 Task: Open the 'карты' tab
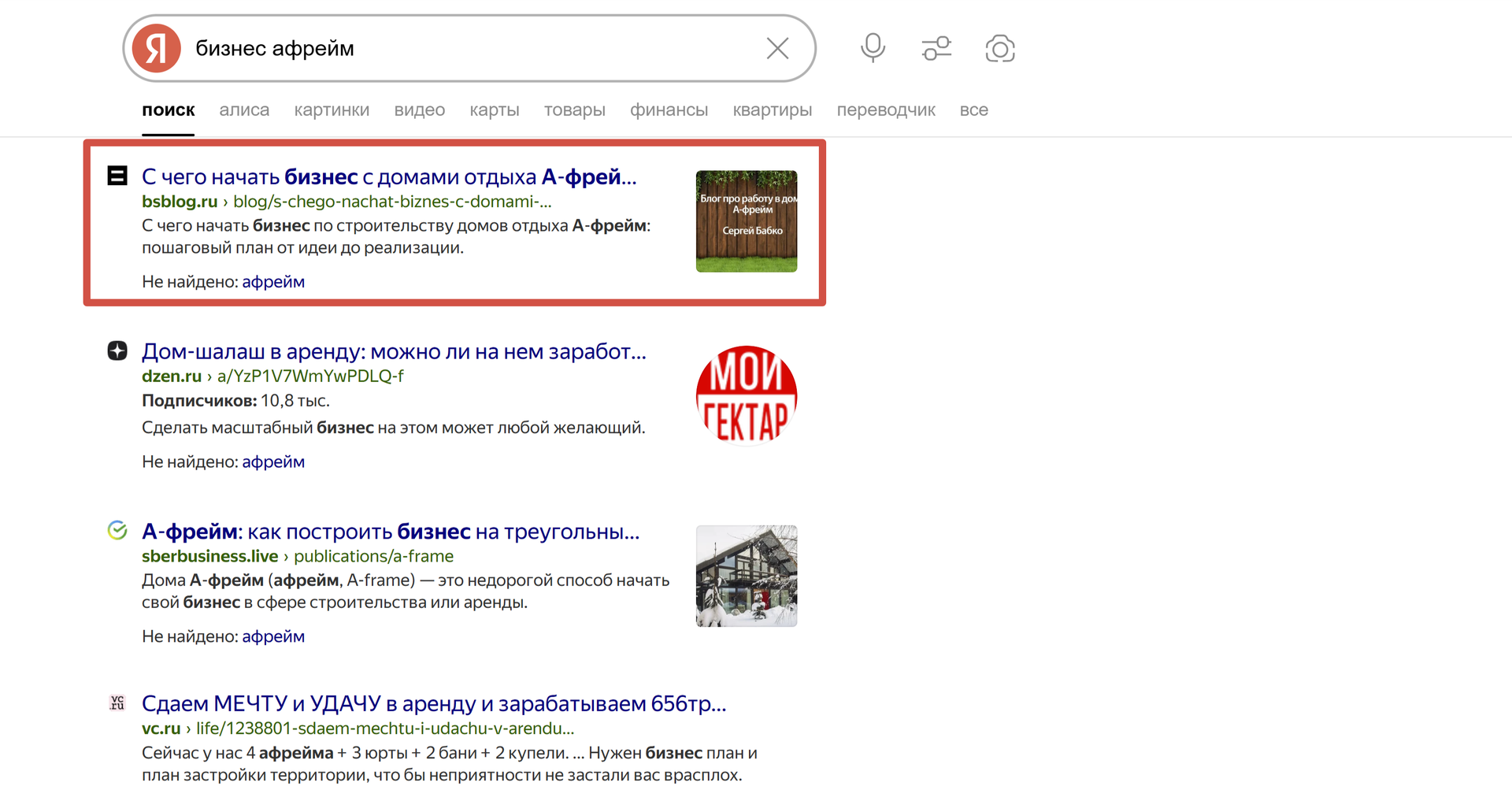(495, 110)
